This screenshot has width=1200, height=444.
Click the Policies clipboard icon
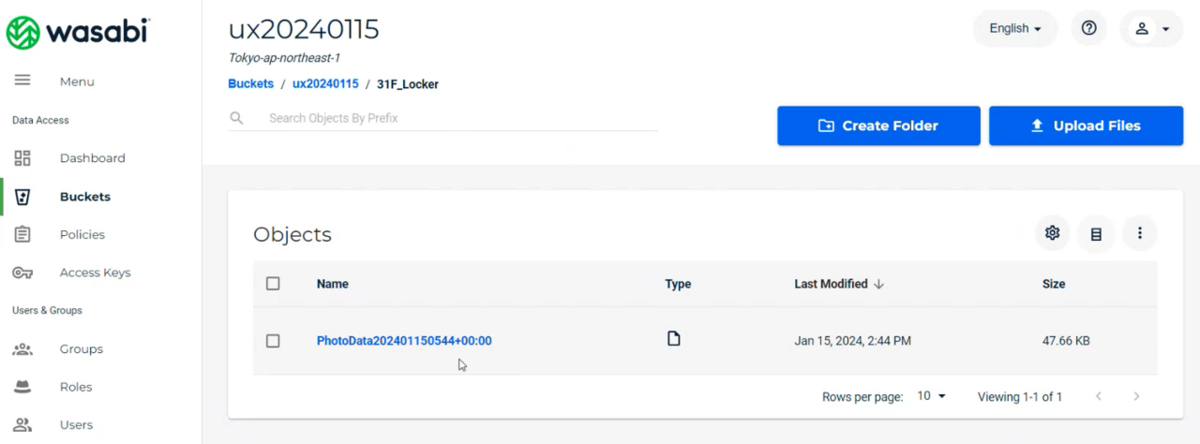22,234
